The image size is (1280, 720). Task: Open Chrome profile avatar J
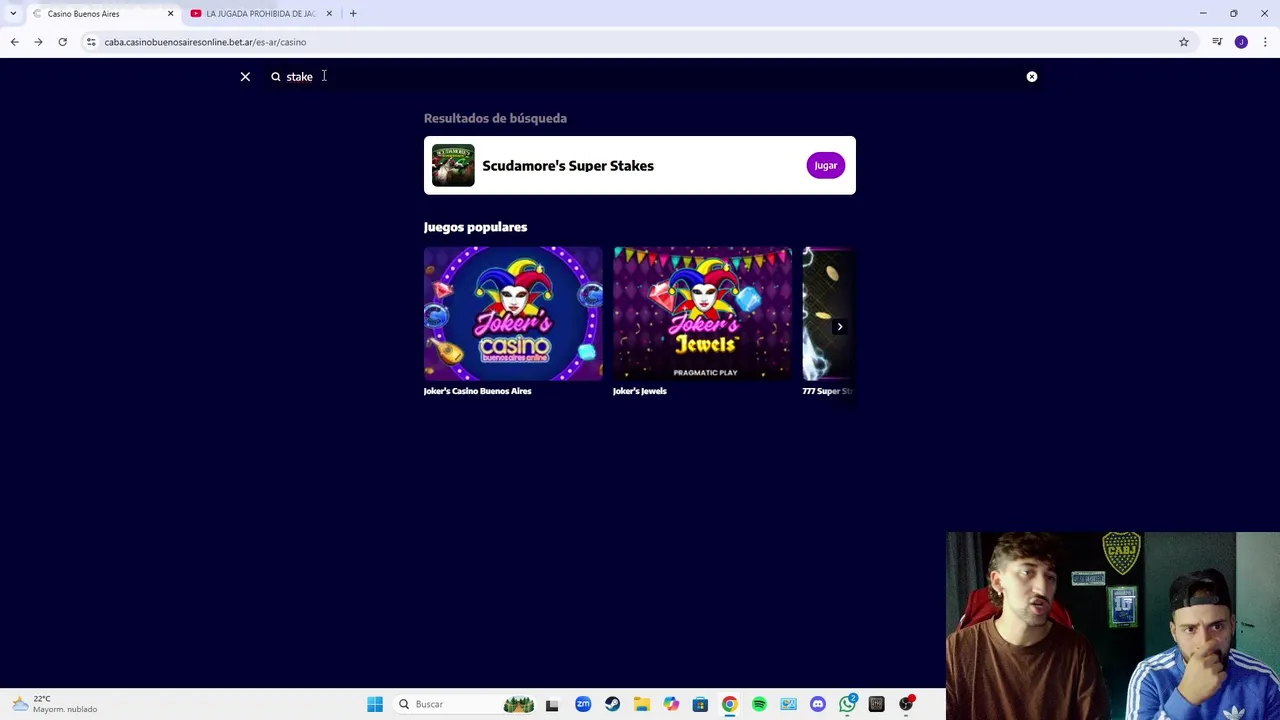click(1241, 42)
